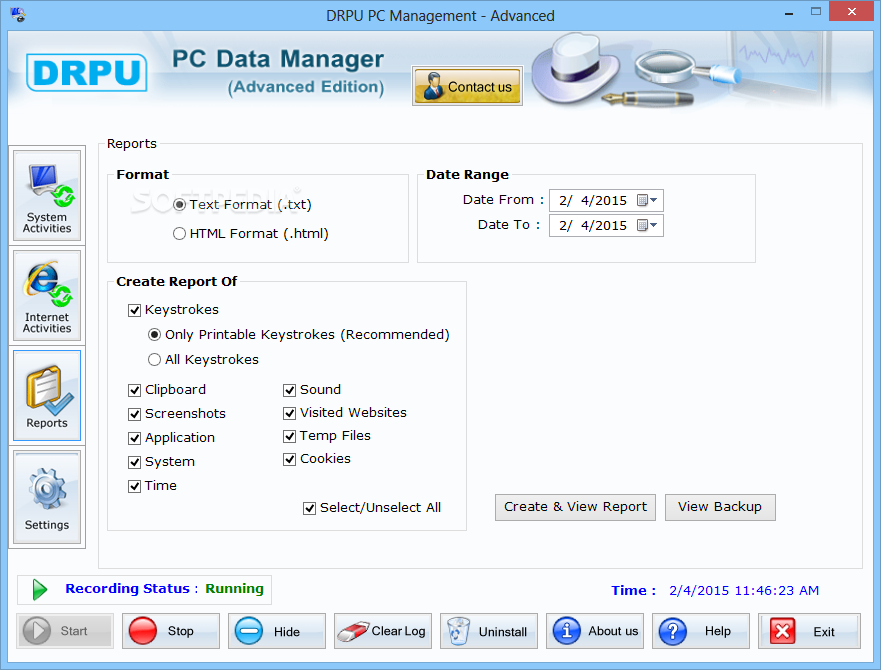Open the Internet Activities panel
Screen dimensions: 881x670
click(x=47, y=296)
